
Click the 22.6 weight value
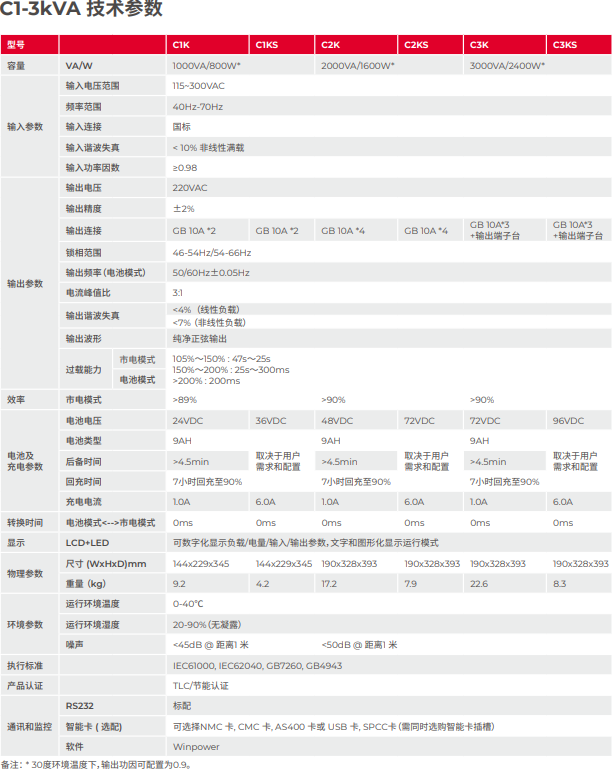(x=479, y=584)
